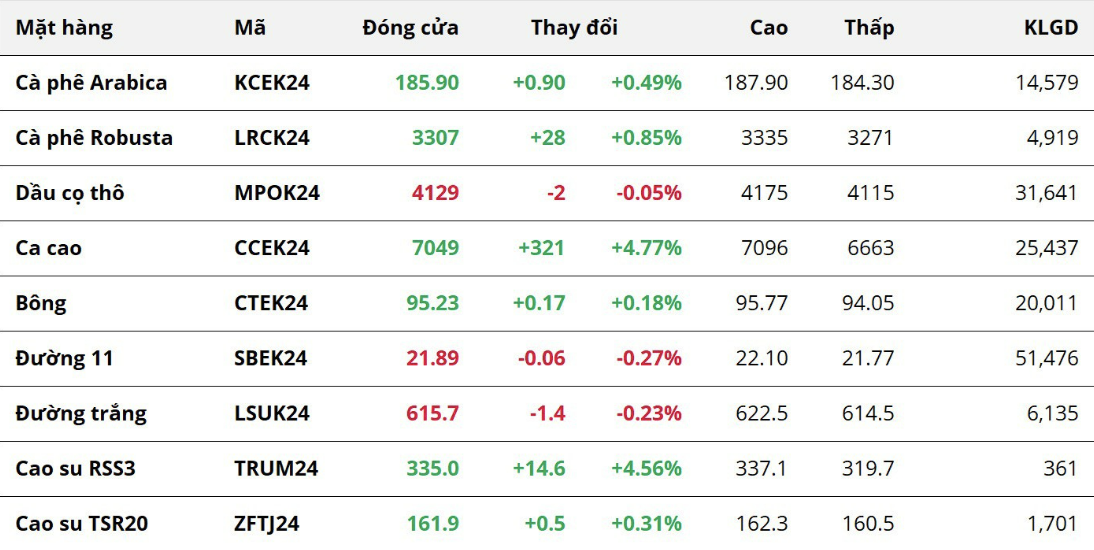Screen dimensions: 1094x550
Task: Click the Thay đổi column header
Action: click(574, 28)
